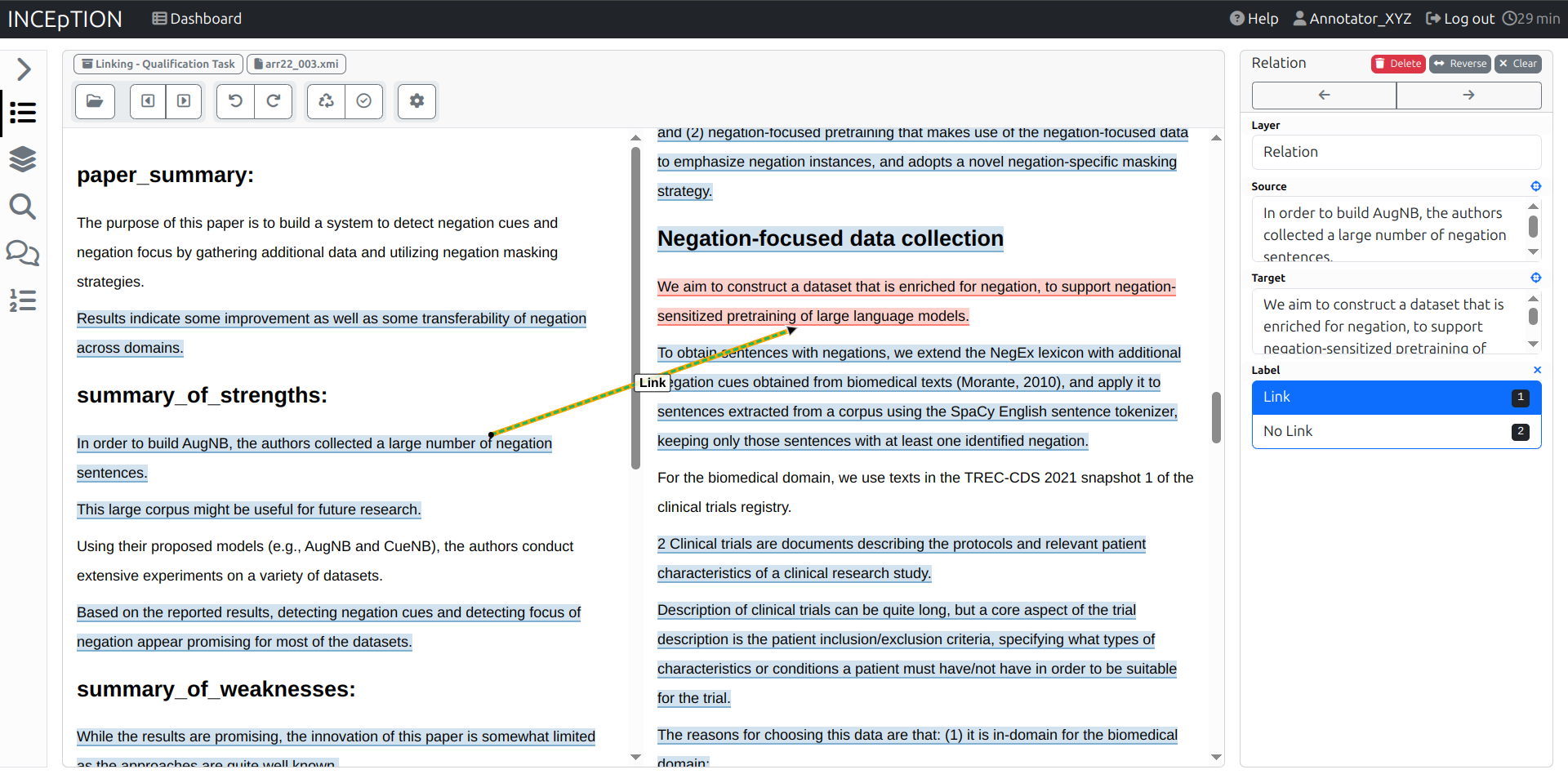Click the right pane scroll-up arrow

[1216, 138]
